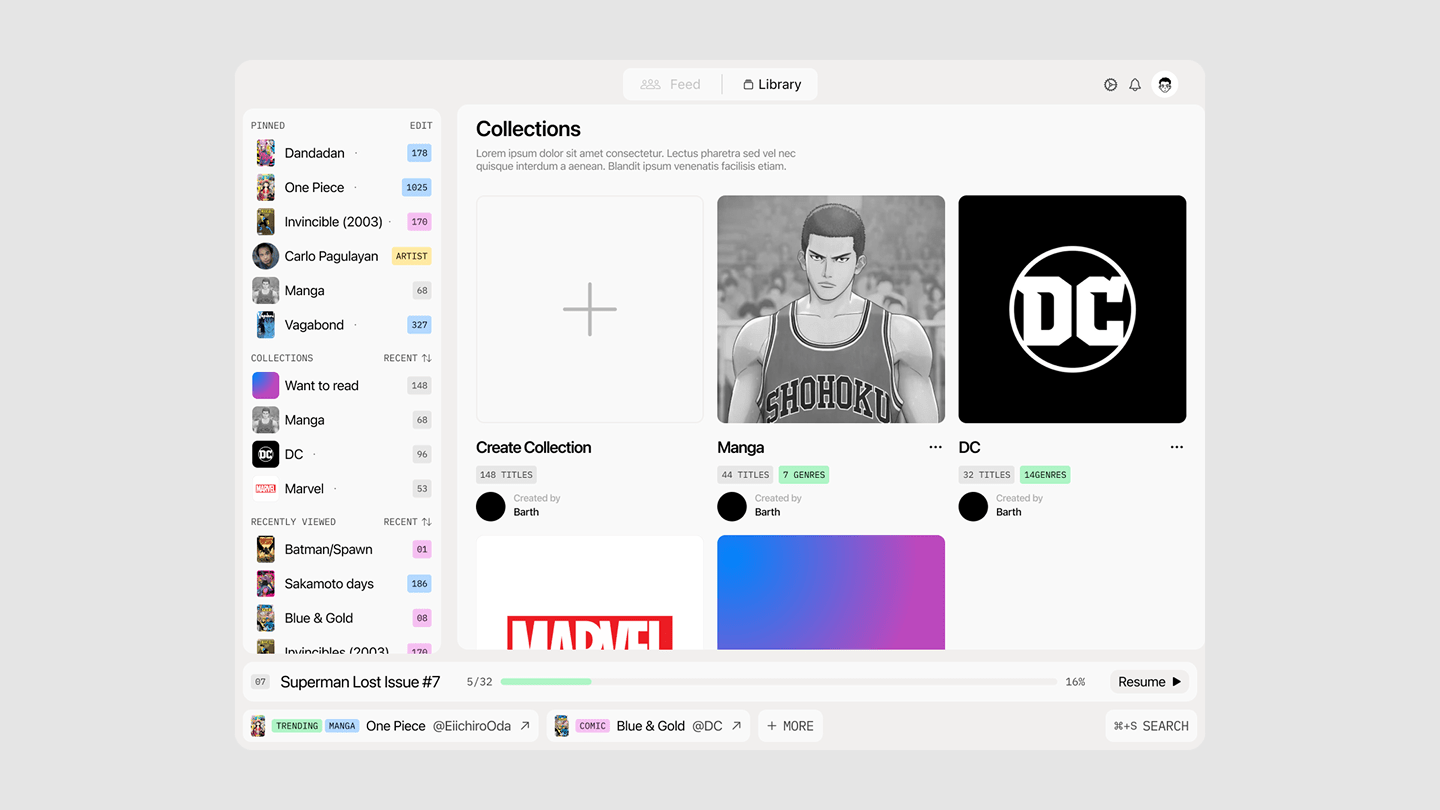Open the DC collection cover image
The height and width of the screenshot is (810, 1440).
[x=1072, y=309]
